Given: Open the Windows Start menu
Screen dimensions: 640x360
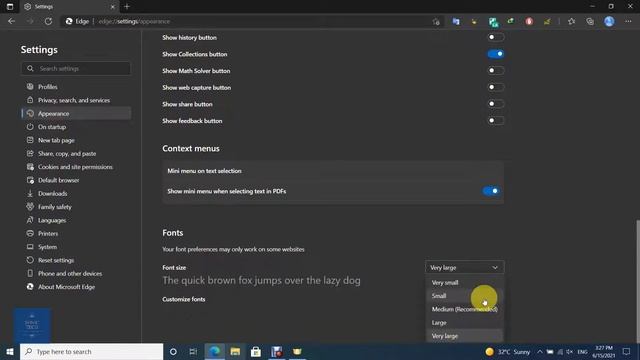Looking at the screenshot, I should click(10, 351).
